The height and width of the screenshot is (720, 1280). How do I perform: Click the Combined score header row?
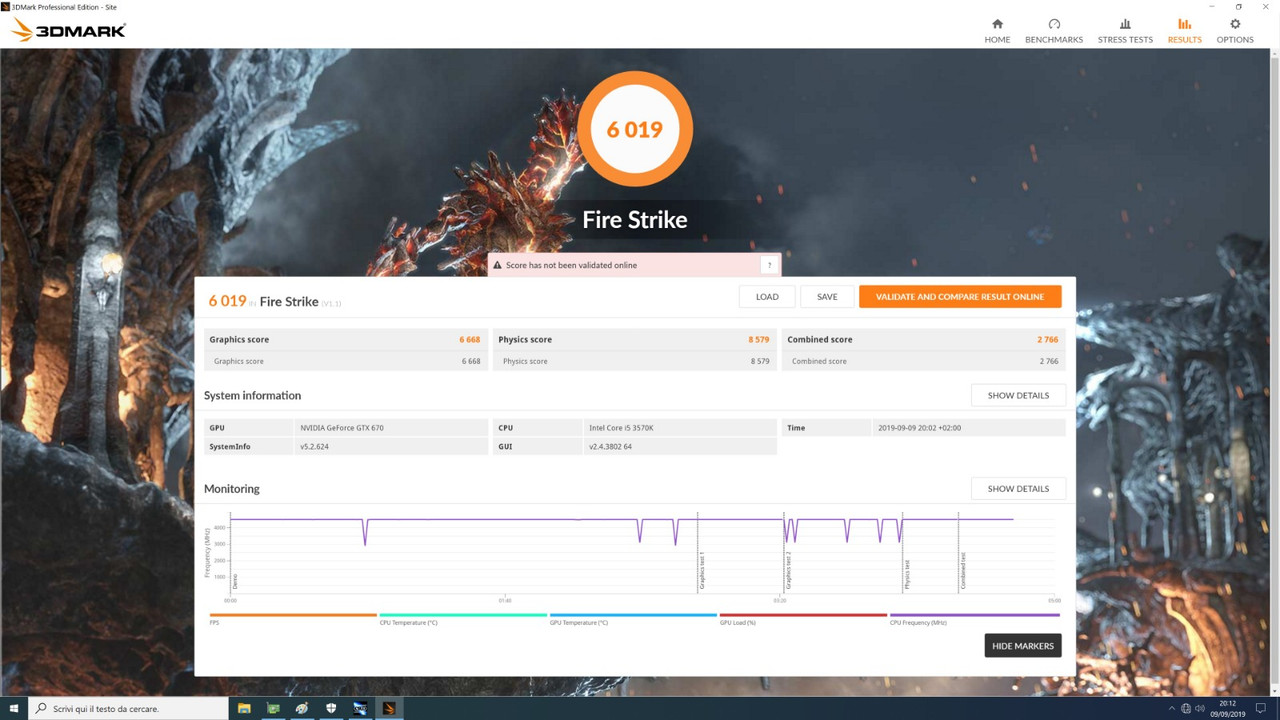pyautogui.click(x=923, y=340)
